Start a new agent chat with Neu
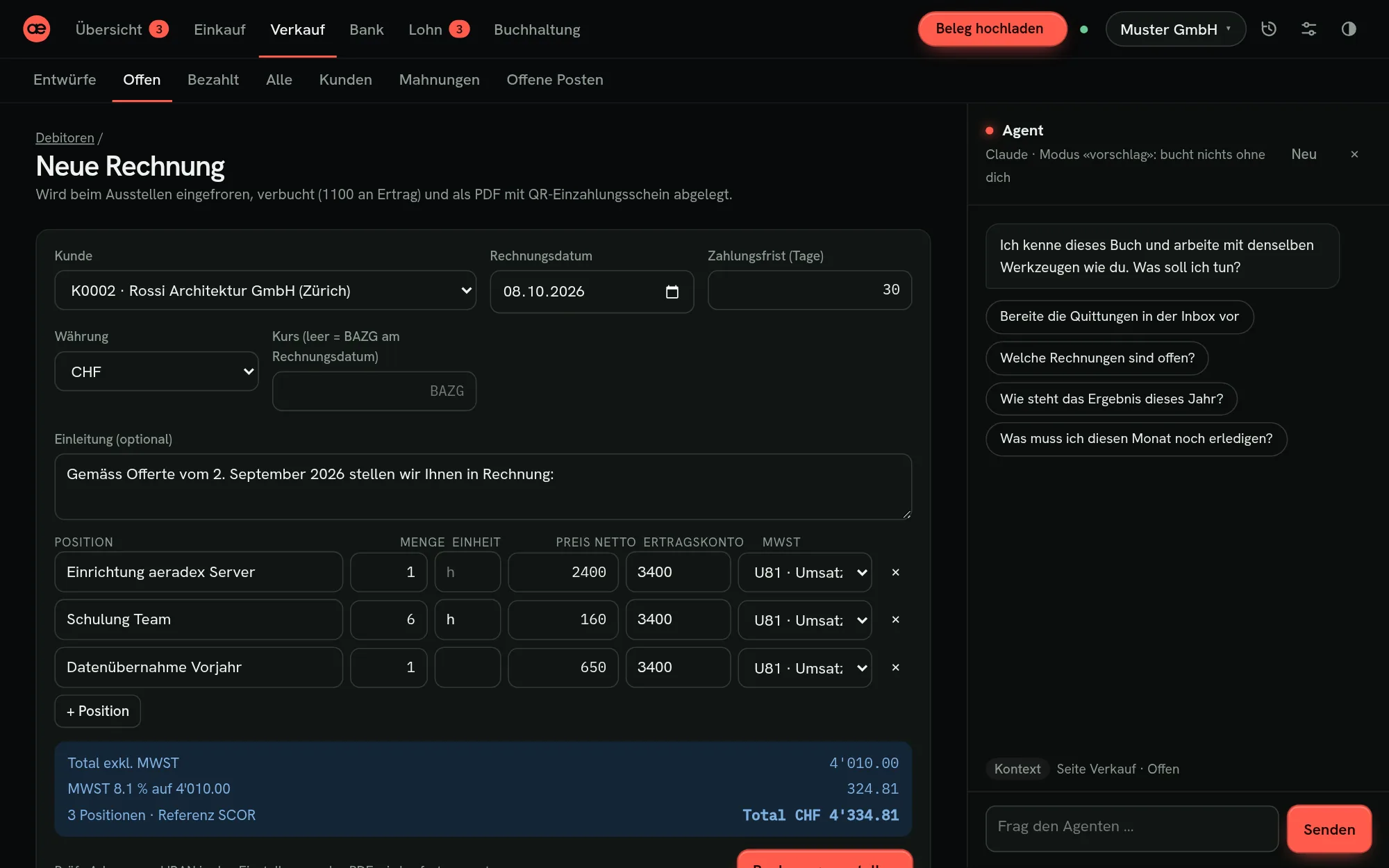 click(x=1304, y=154)
